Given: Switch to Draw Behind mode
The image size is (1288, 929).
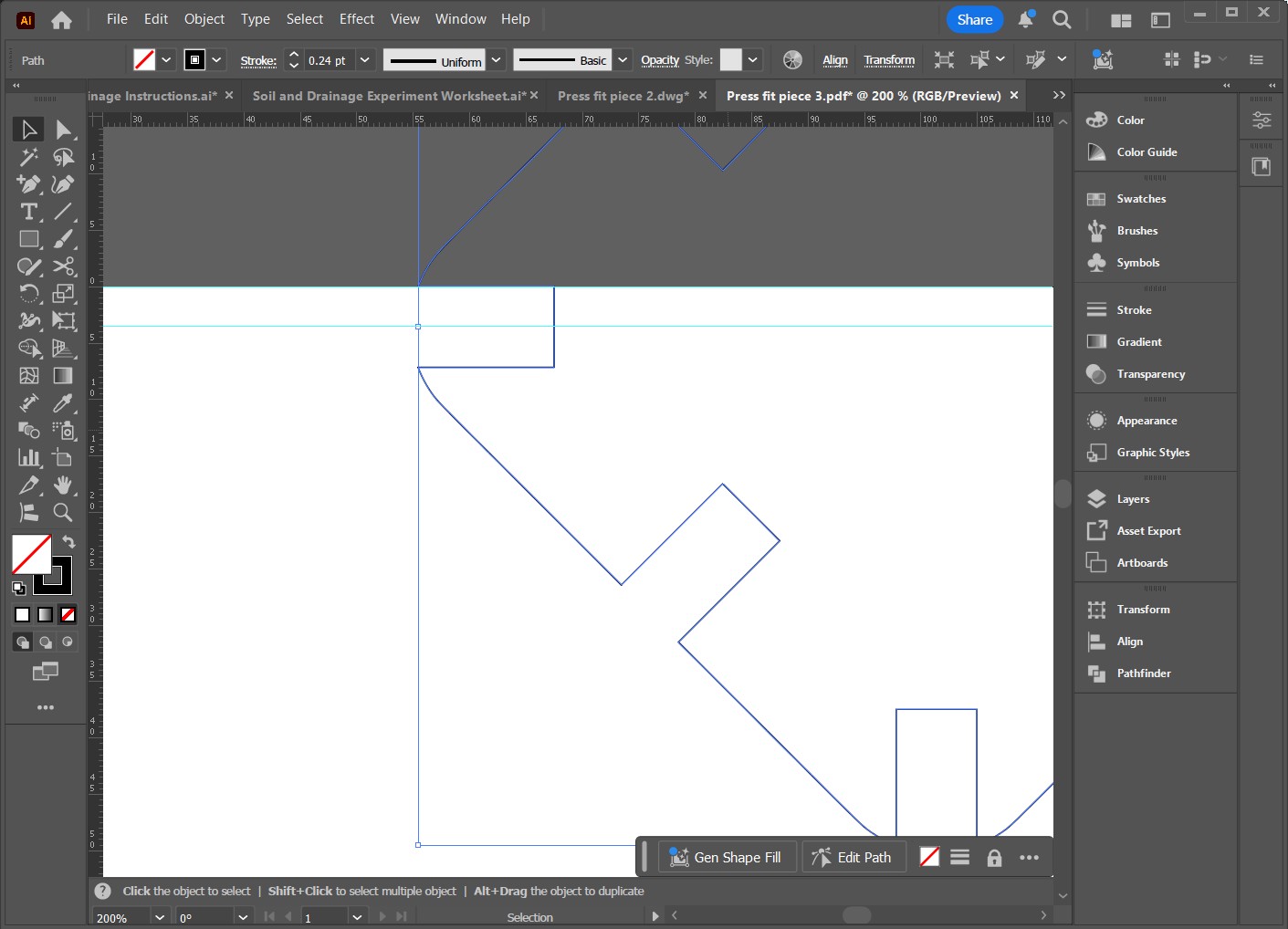Looking at the screenshot, I should click(46, 642).
